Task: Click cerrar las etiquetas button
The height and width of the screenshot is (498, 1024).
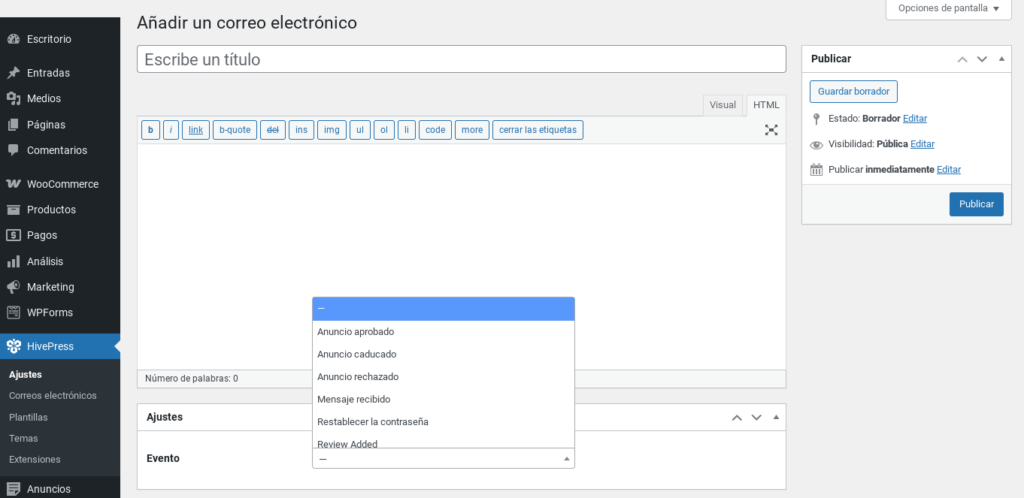Action: point(537,130)
